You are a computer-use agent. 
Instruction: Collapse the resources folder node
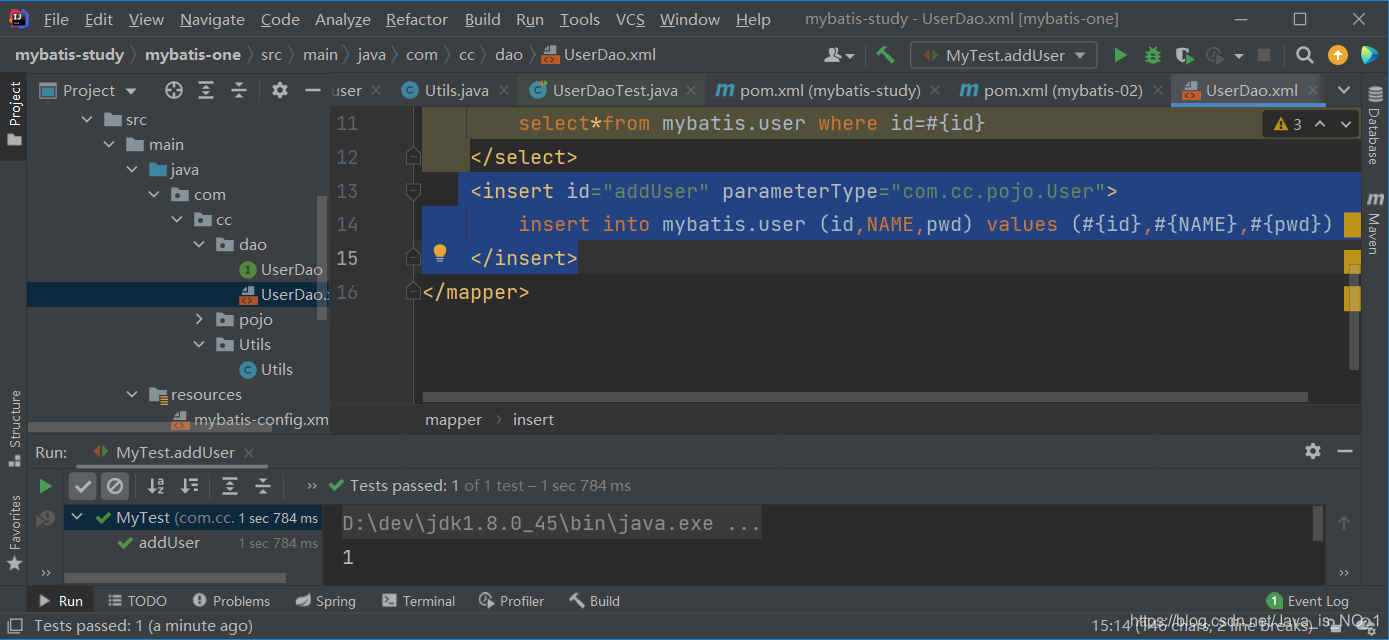[132, 395]
